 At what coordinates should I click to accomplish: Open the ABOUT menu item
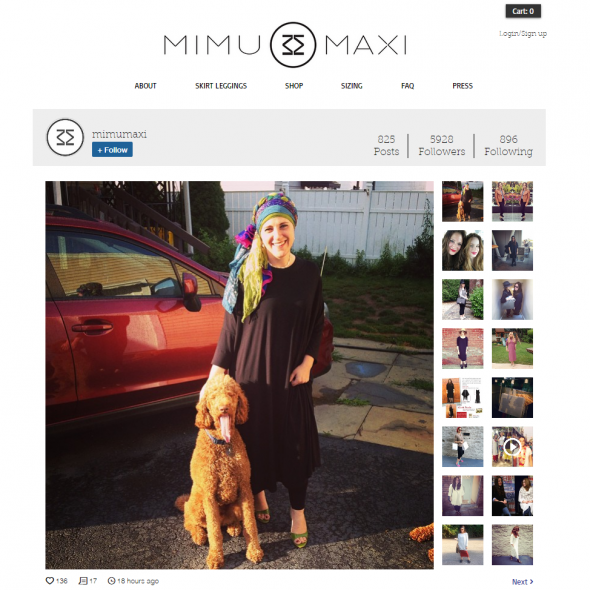pyautogui.click(x=145, y=86)
